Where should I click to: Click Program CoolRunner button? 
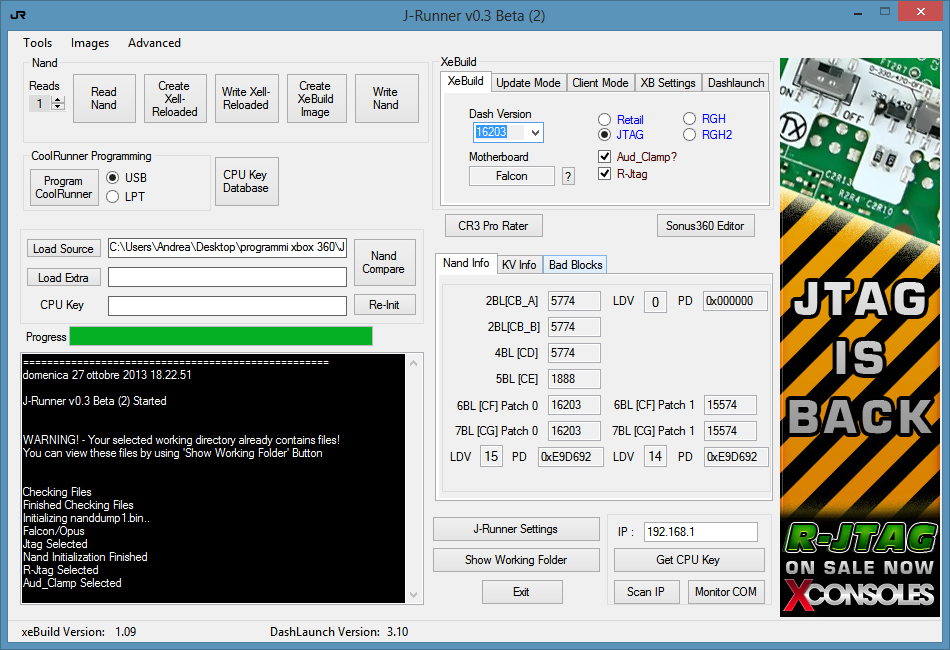click(x=64, y=187)
